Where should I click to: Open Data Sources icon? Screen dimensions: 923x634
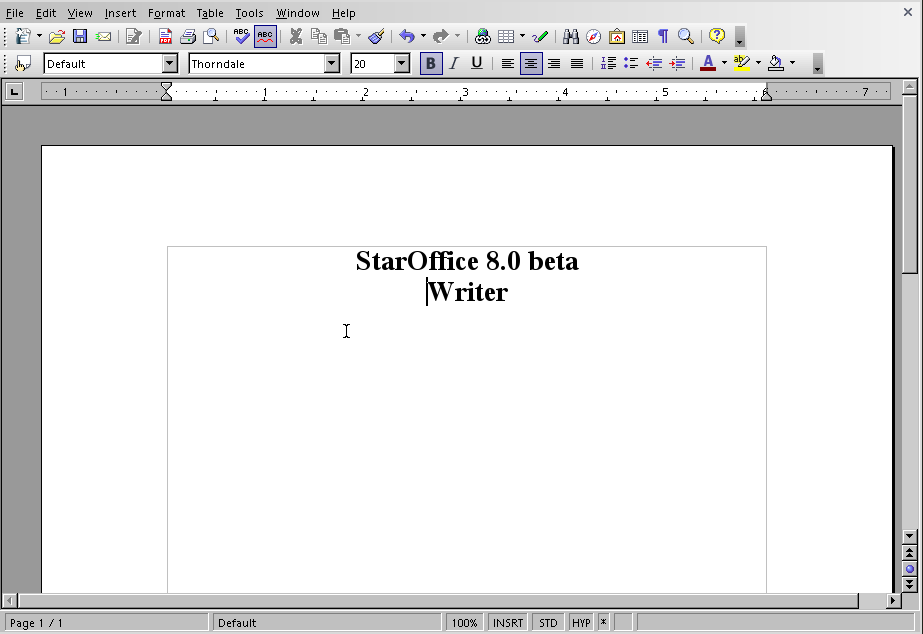640,36
